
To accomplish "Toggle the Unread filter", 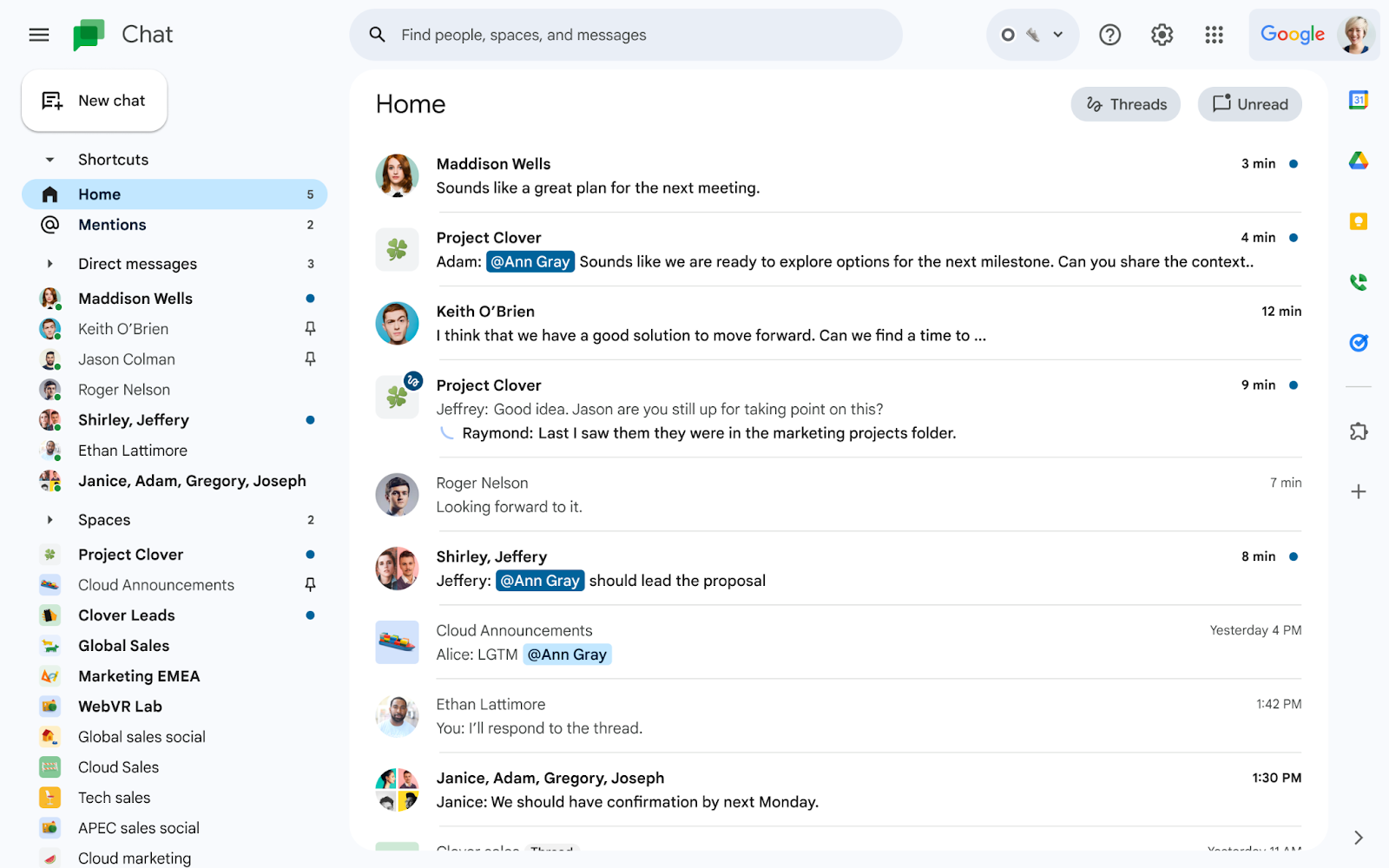I will tap(1249, 104).
